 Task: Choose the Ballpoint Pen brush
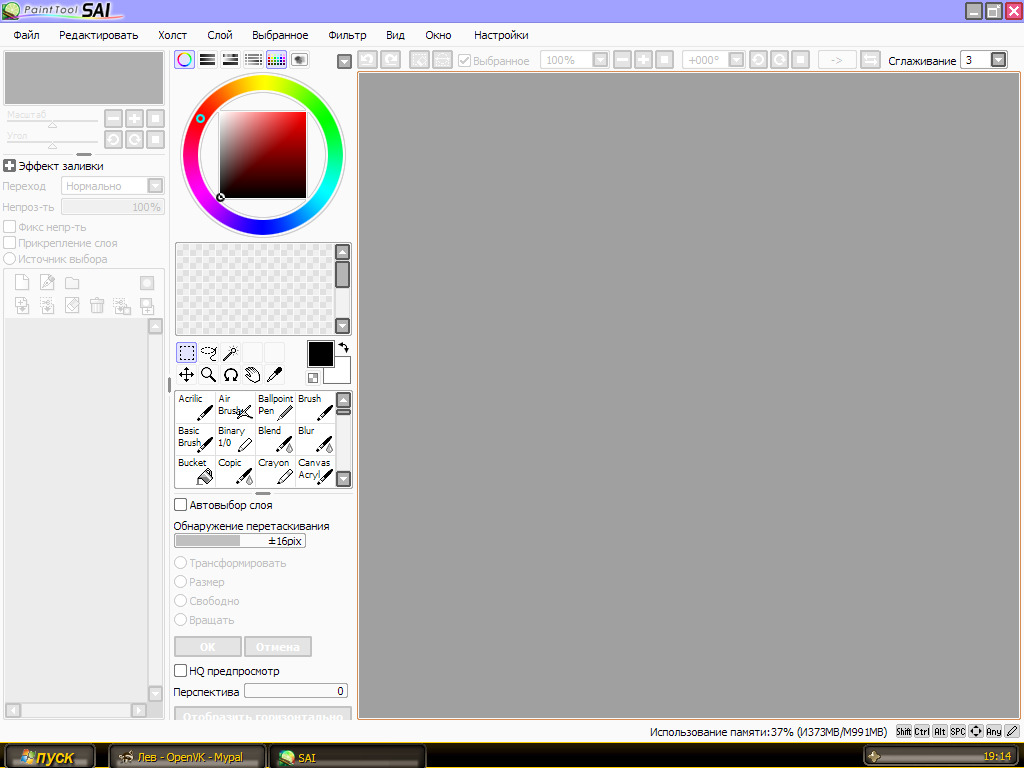pos(275,407)
